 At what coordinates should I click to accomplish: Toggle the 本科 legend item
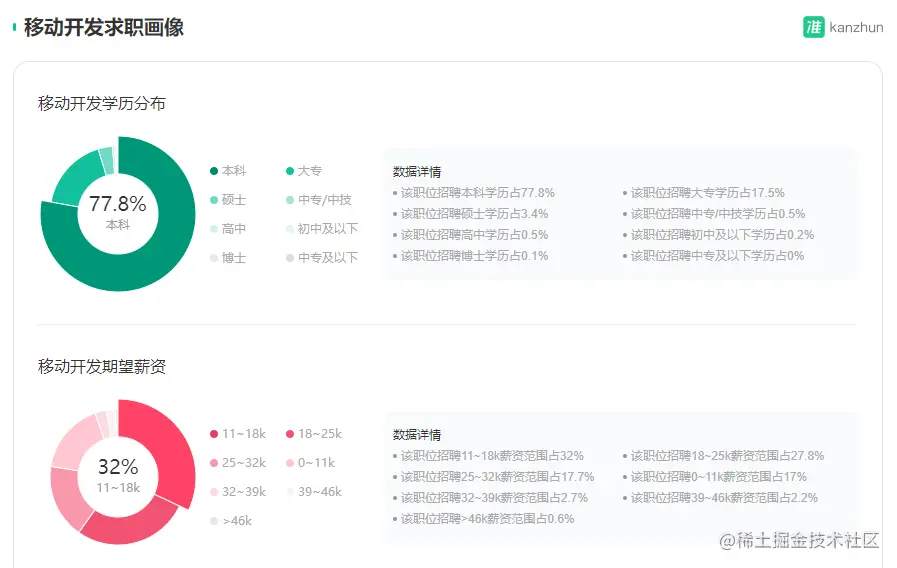click(x=228, y=170)
